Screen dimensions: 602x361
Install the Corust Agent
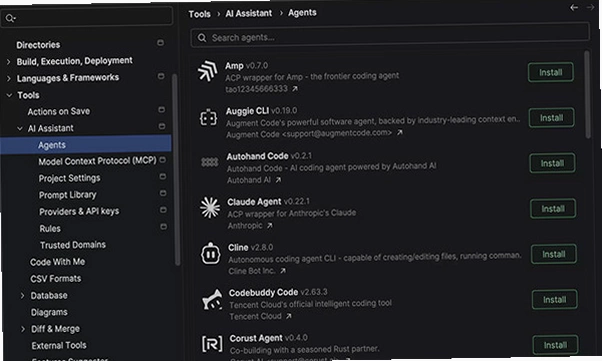tap(556, 345)
